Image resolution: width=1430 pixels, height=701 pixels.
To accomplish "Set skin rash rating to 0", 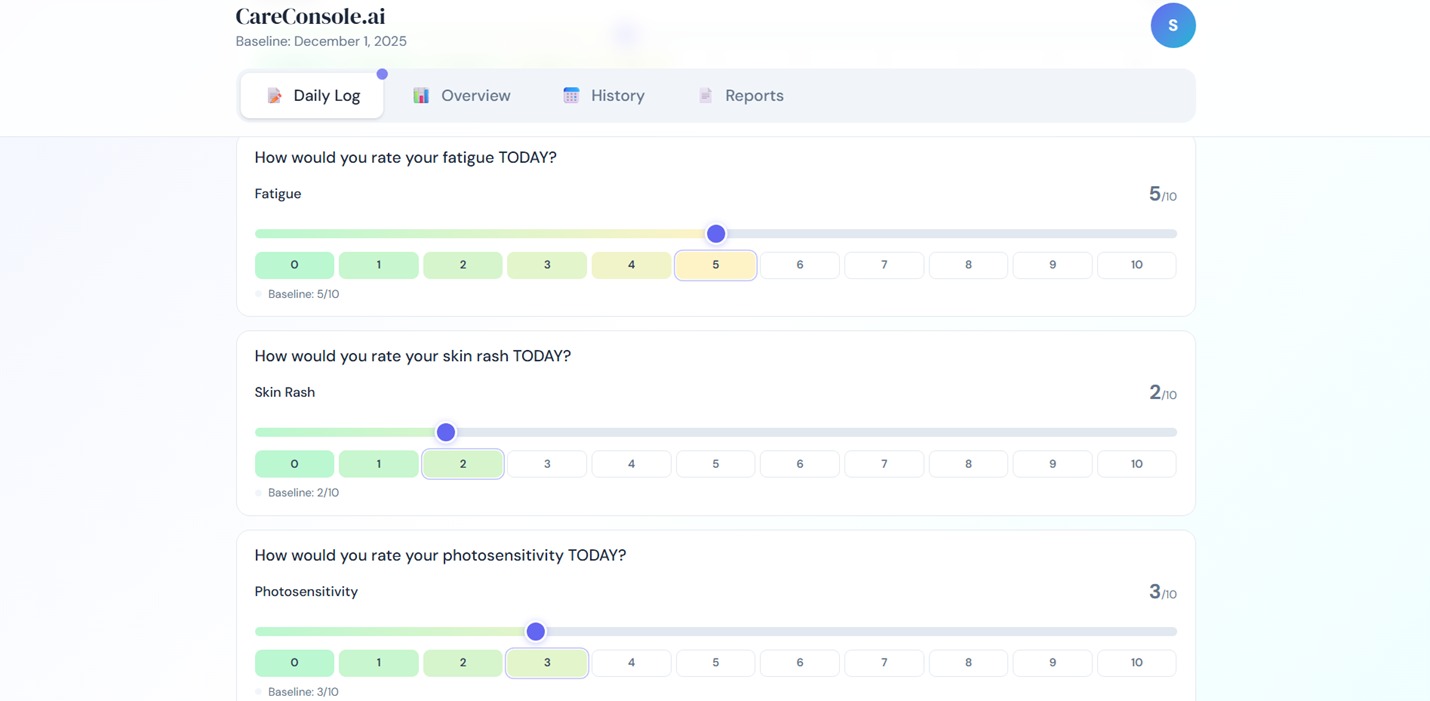I will click(x=294, y=464).
